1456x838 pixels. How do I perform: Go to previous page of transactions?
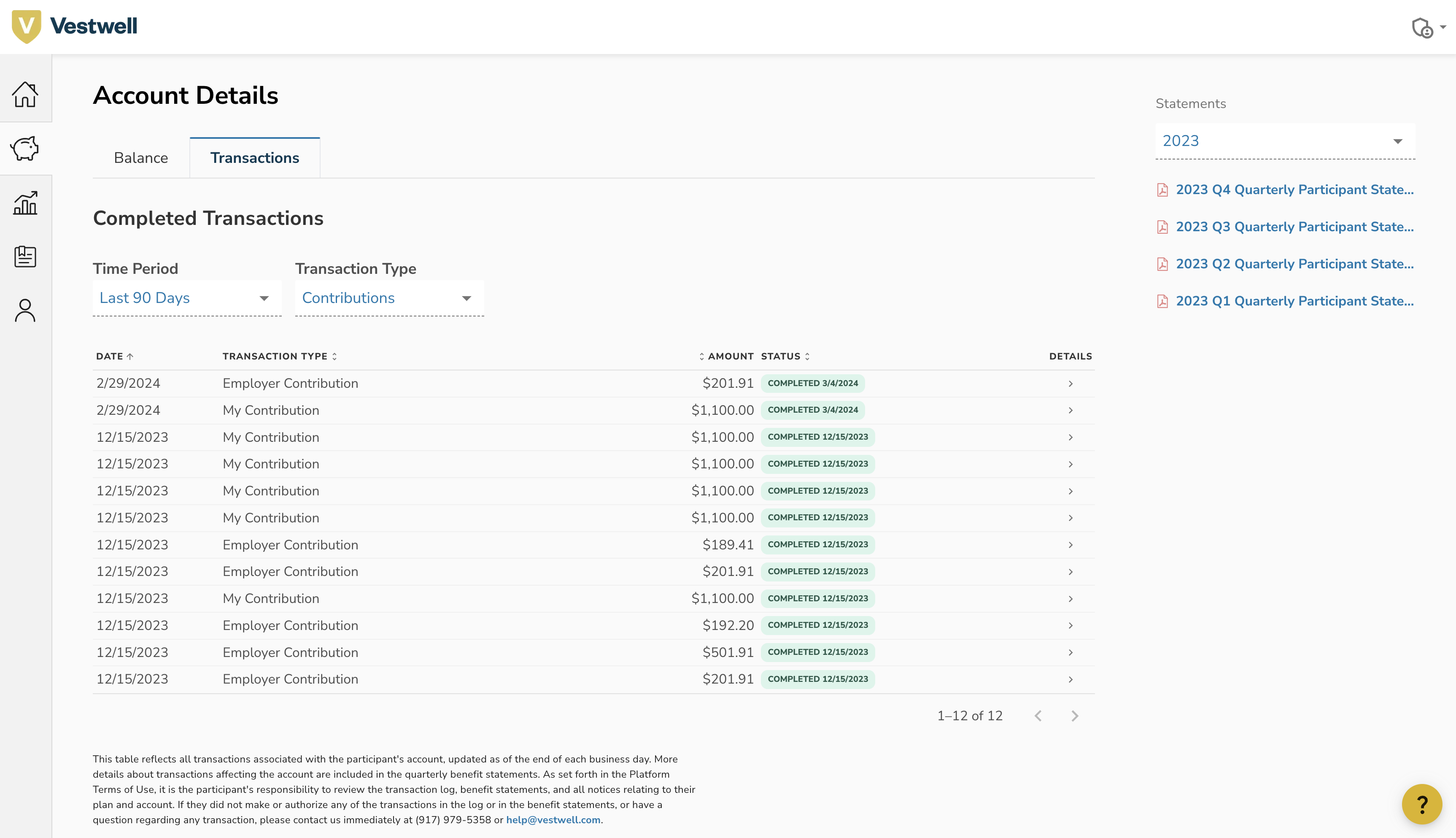(x=1038, y=716)
